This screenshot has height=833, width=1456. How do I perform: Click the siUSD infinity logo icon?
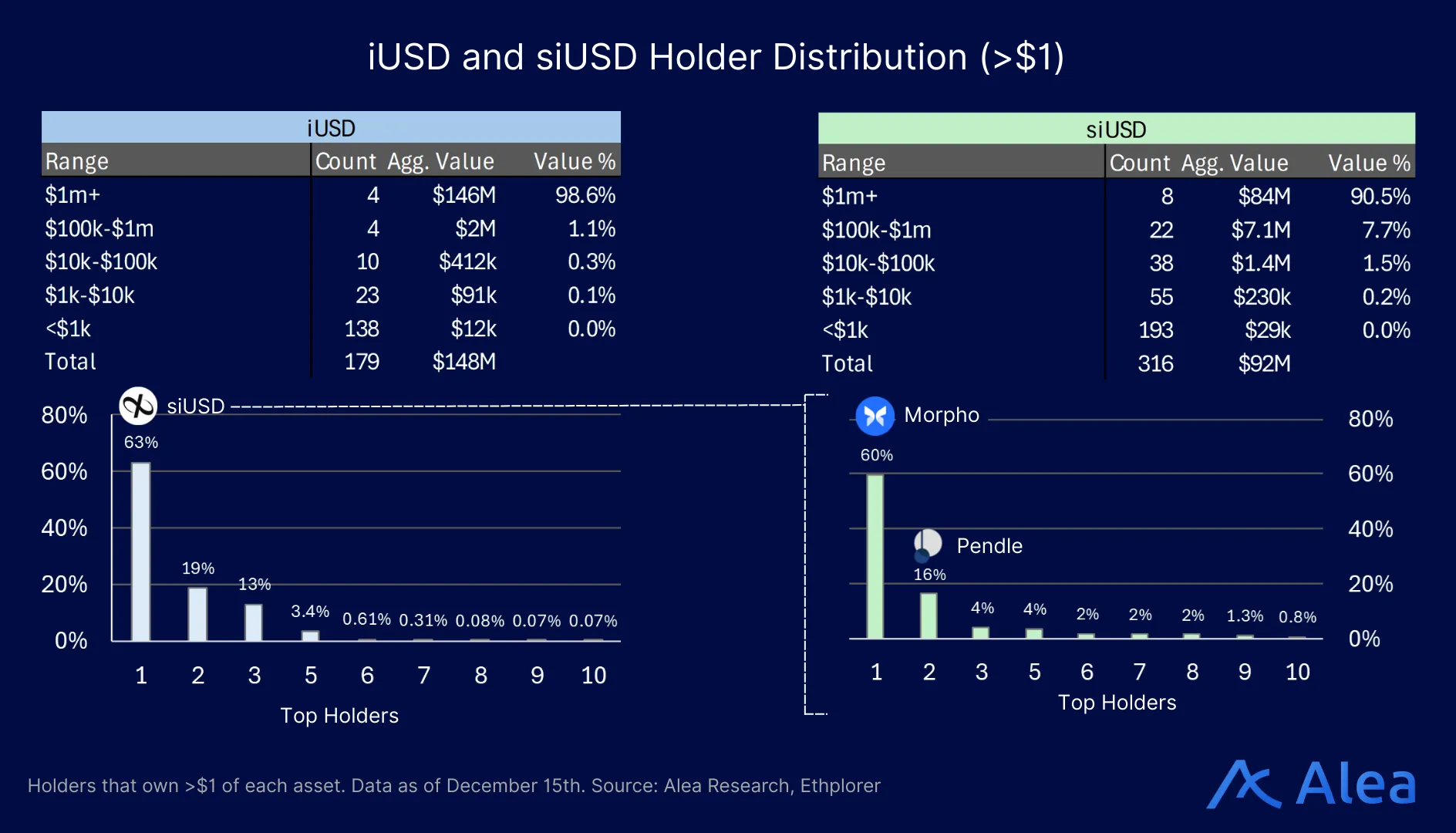139,405
